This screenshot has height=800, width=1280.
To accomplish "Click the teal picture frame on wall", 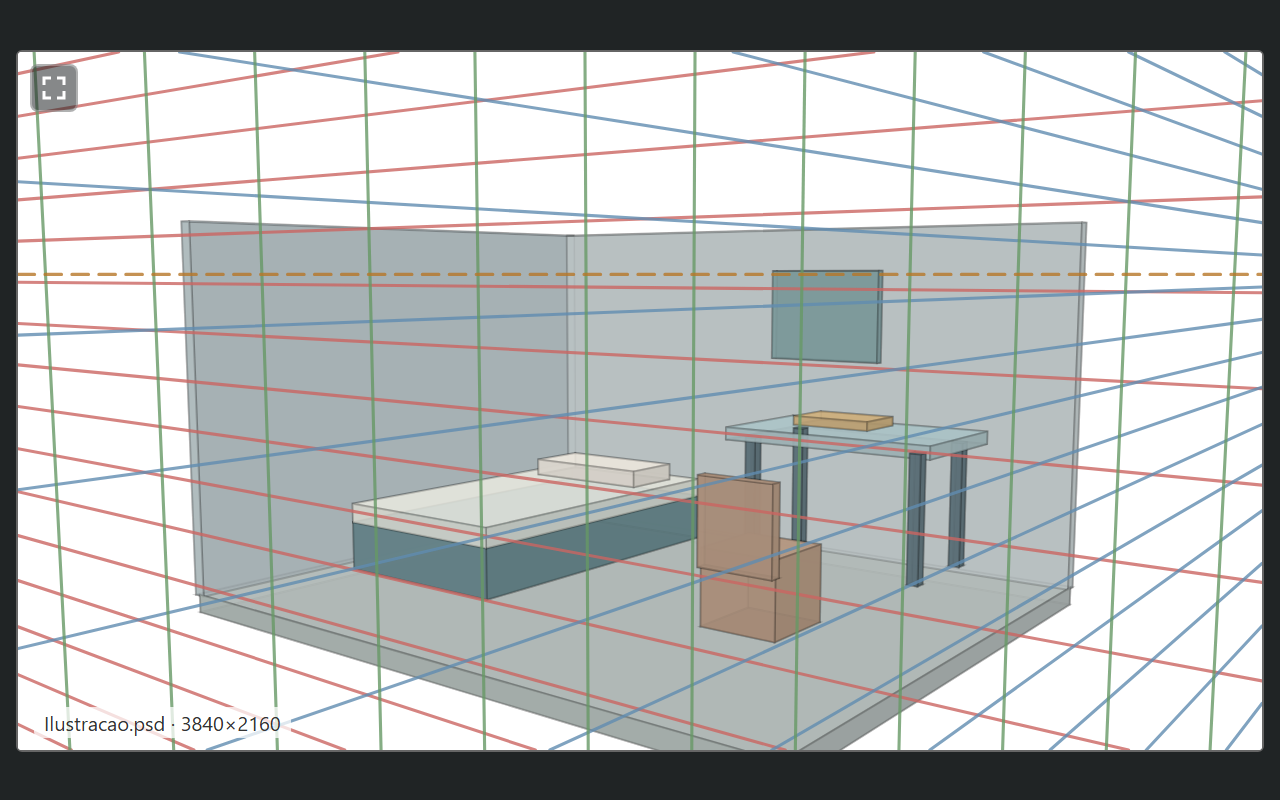I will (826, 316).
